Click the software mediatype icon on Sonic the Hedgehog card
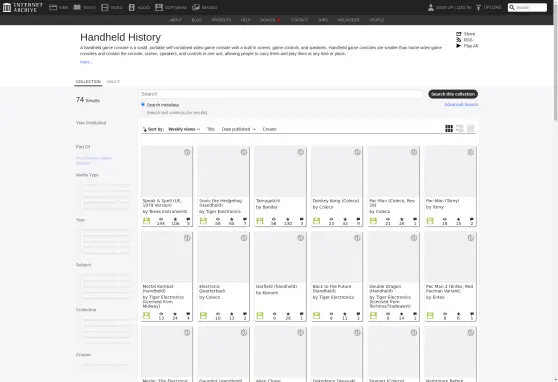Screen dimensions: 558x382 [203, 221]
